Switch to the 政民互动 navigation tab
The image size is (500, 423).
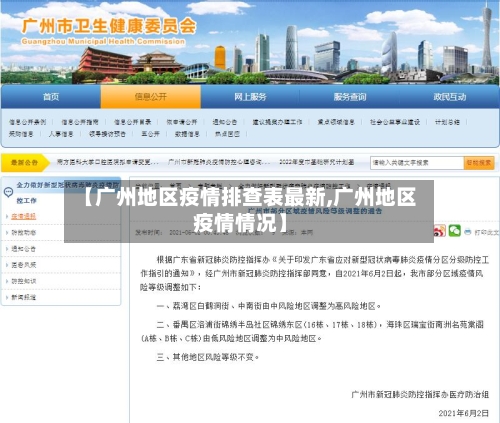(449, 97)
